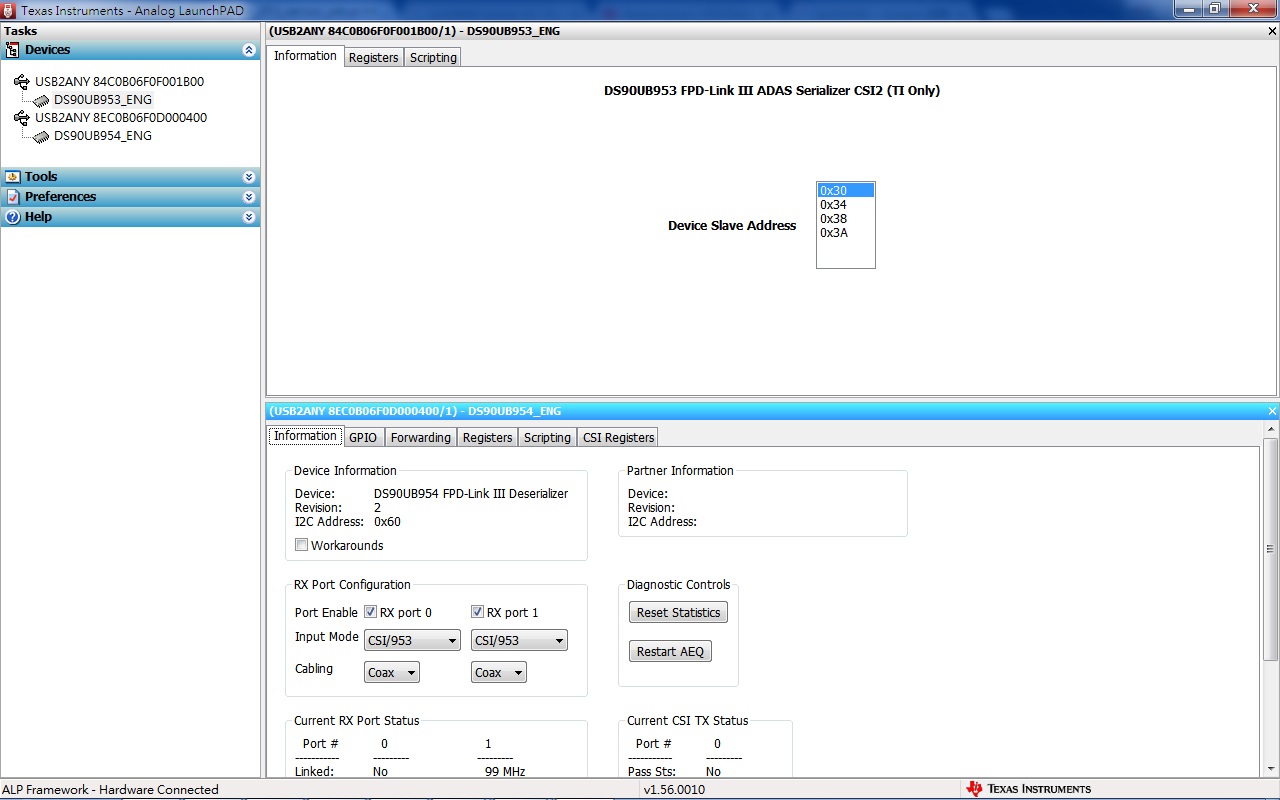
Task: Collapse the Devices section
Action: (x=249, y=50)
